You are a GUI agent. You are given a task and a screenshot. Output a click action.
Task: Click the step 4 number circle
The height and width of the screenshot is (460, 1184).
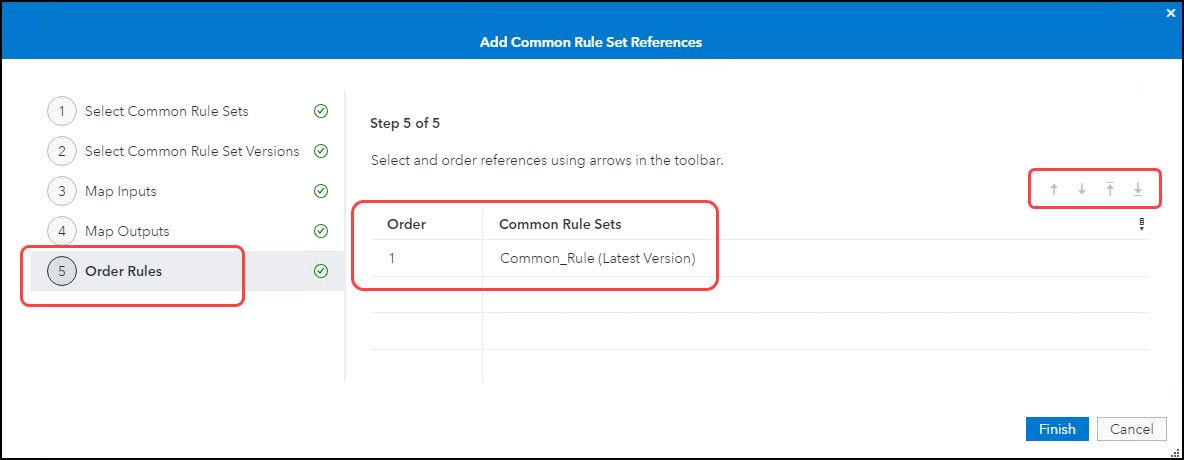(x=62, y=231)
